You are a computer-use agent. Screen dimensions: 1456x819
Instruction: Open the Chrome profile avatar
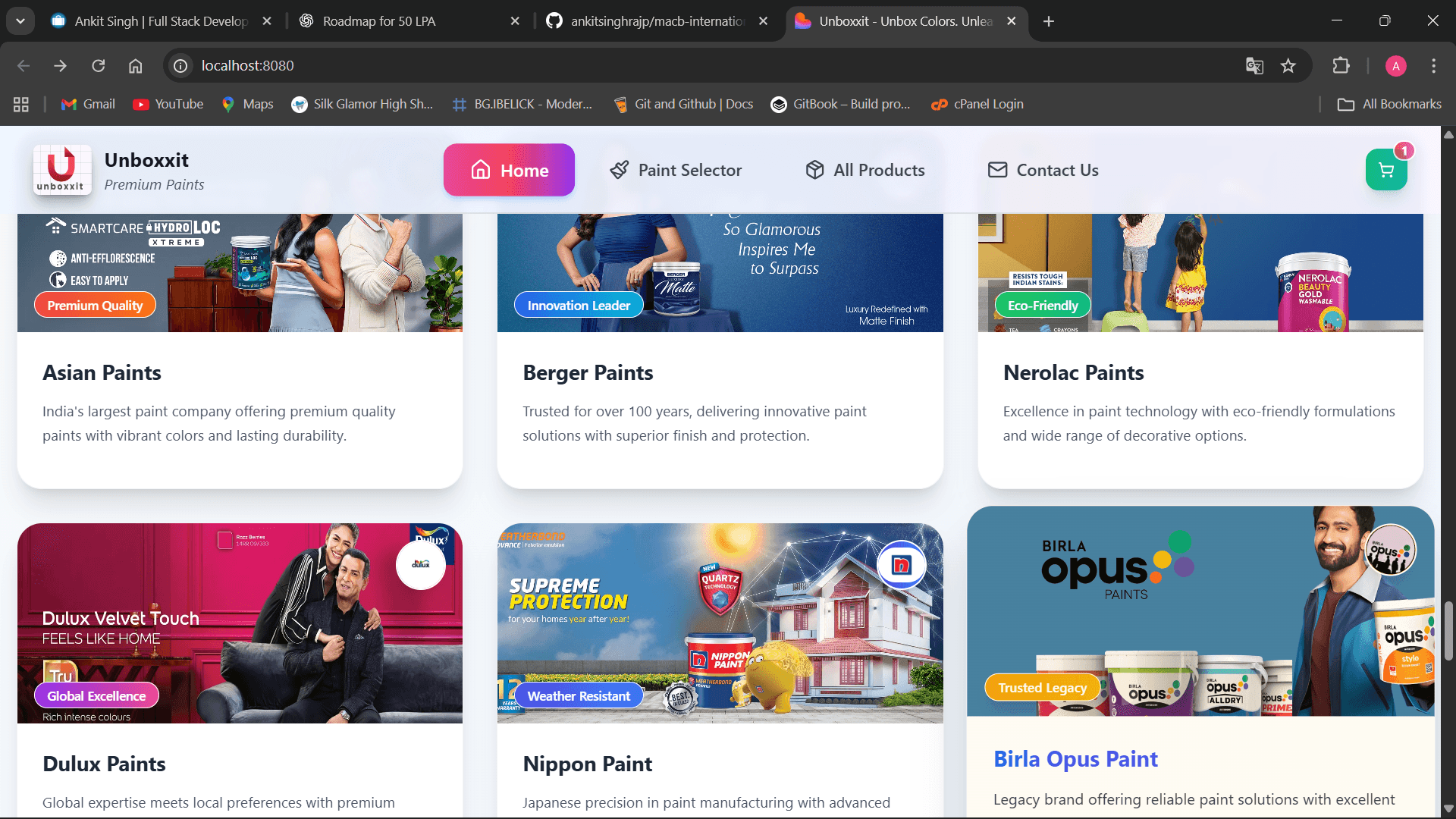tap(1395, 66)
